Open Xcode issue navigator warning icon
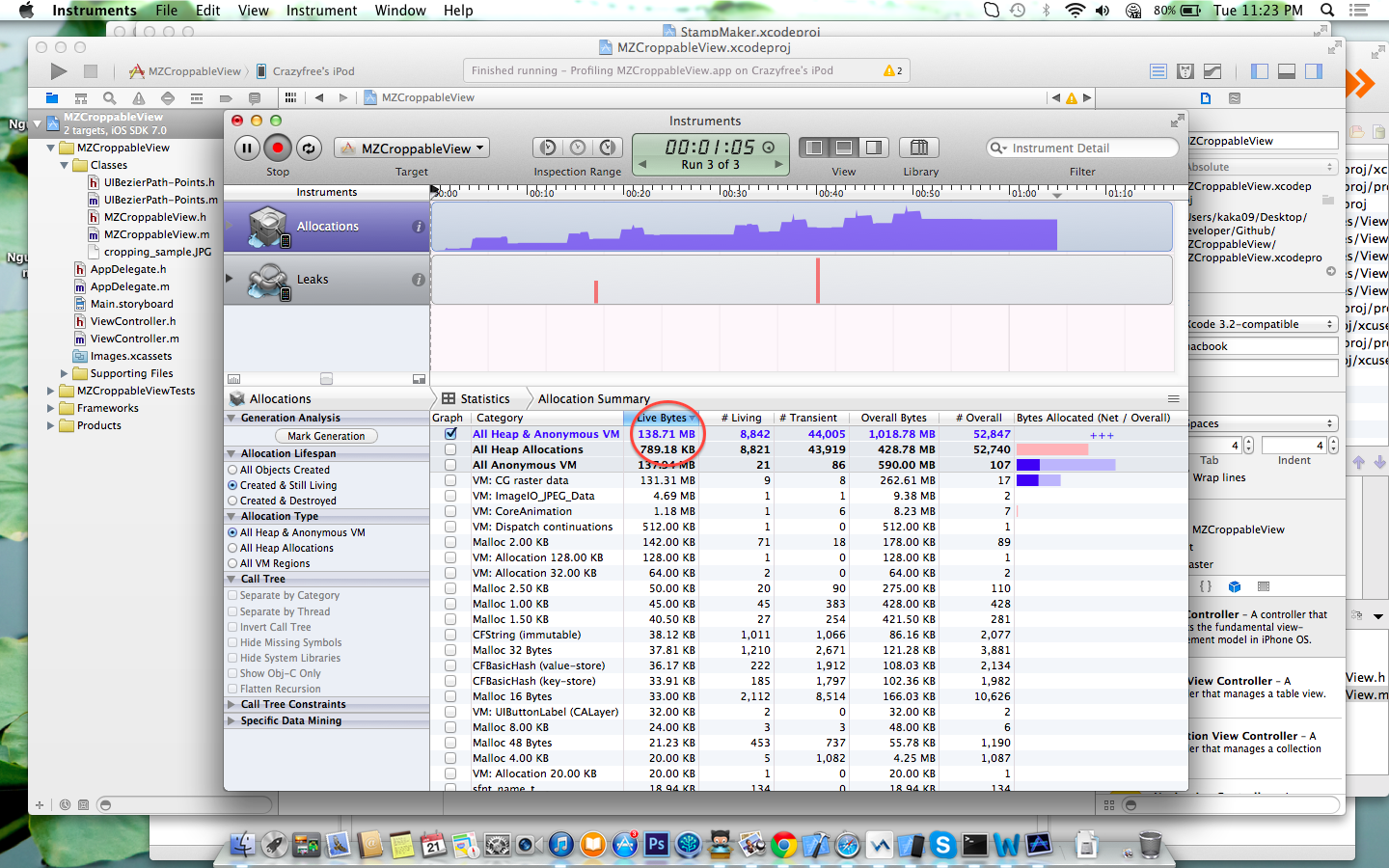The image size is (1389, 868). tap(139, 98)
